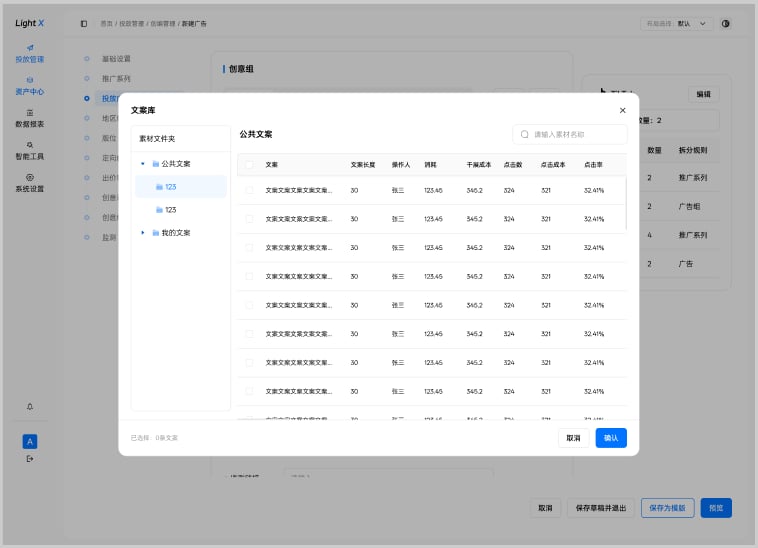This screenshot has height=548, width=758.
Task: Click the theme toggle icon at top right
Action: click(726, 24)
